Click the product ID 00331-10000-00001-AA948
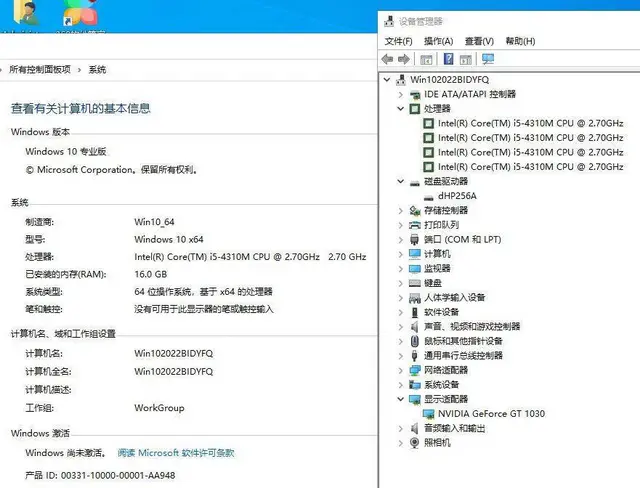Screen dimensions: 640x488 coord(118,476)
